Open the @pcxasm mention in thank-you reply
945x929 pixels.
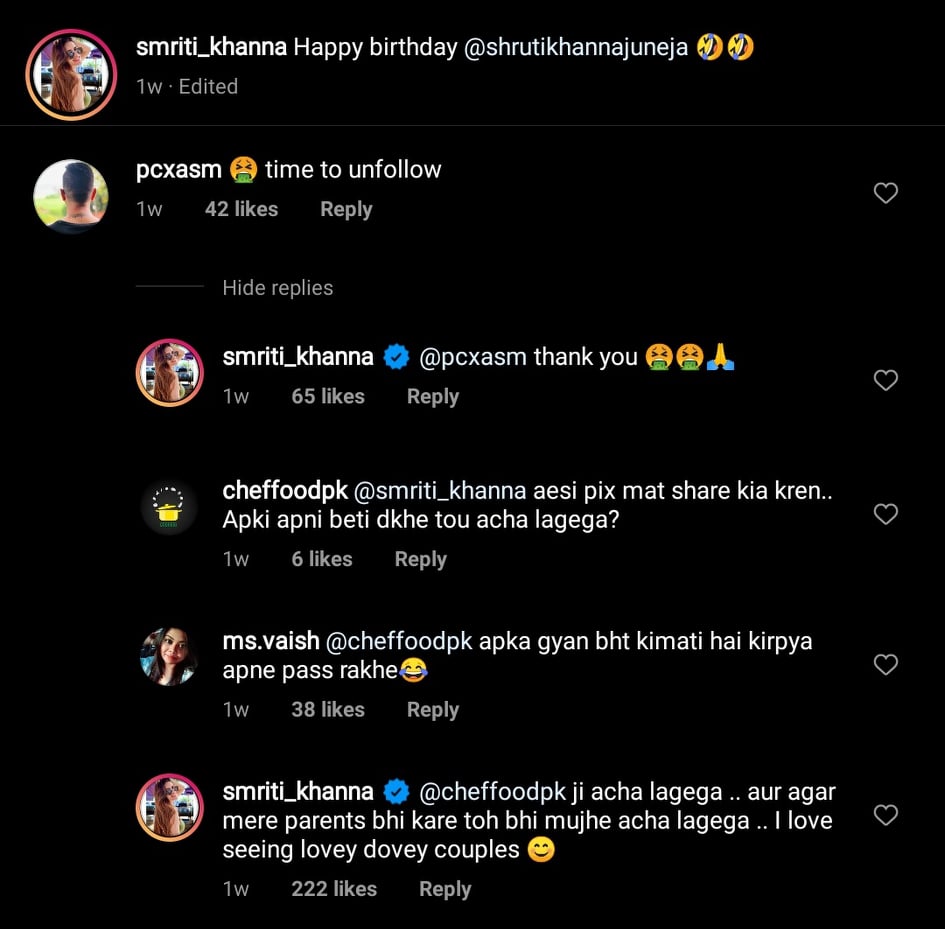(x=472, y=357)
